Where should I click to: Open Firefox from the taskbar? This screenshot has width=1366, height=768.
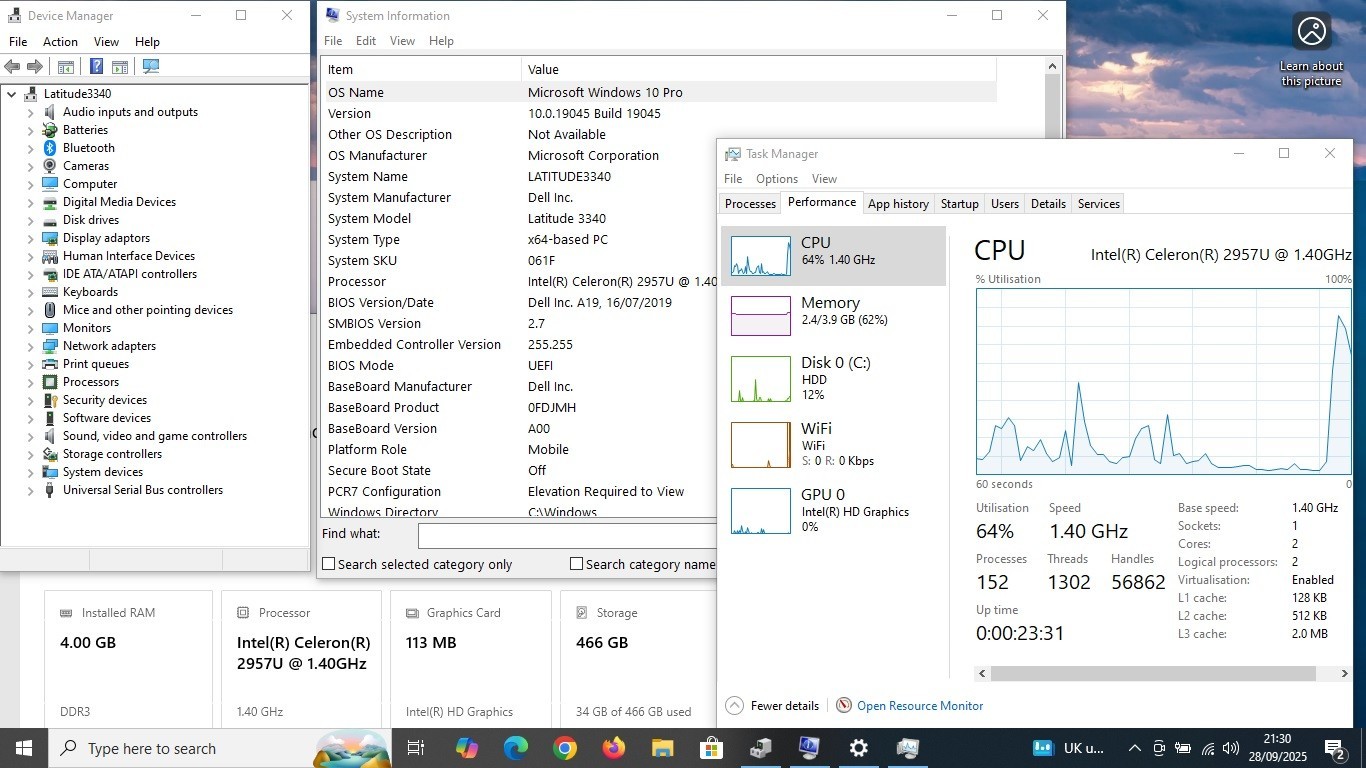614,748
